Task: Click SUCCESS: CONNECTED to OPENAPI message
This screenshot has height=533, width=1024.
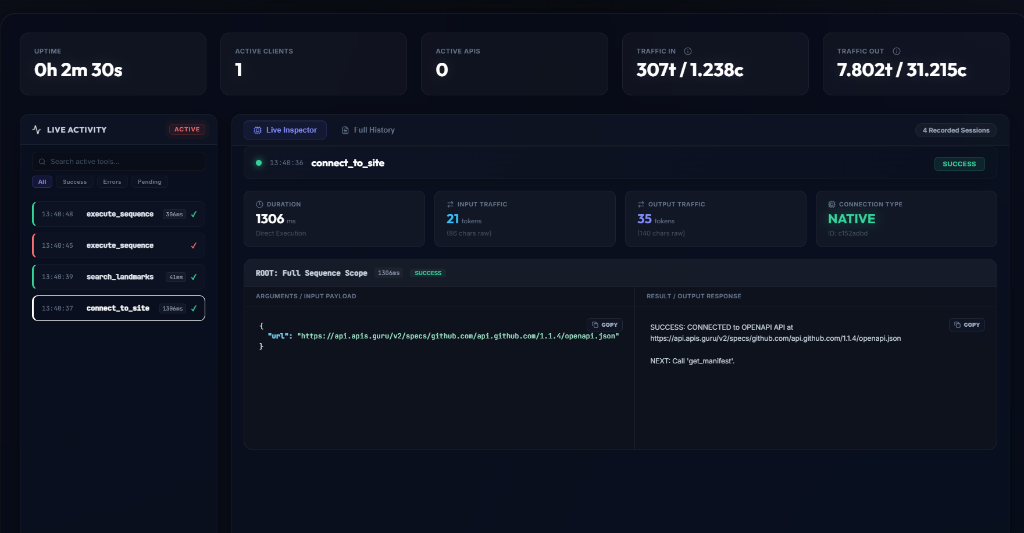Action: tap(775, 333)
